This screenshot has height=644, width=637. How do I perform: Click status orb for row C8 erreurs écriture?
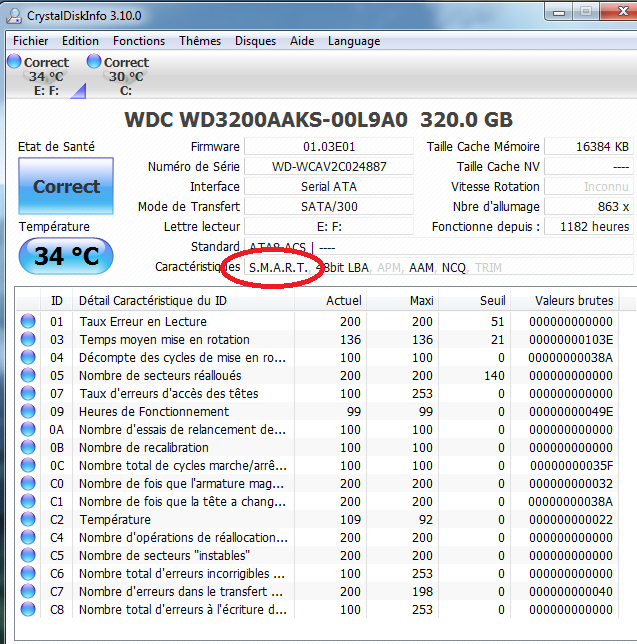click(28, 609)
